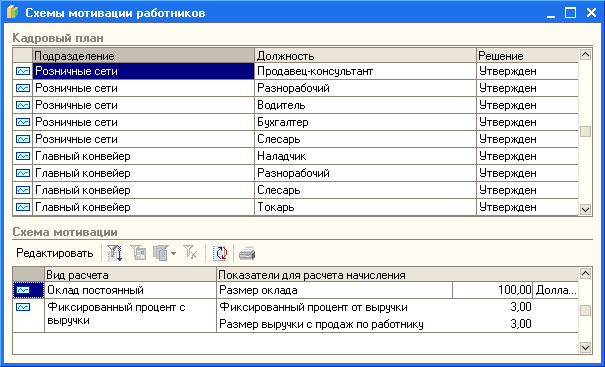Click row icon for Наладчик
The width and height of the screenshot is (605, 367).
point(23,156)
